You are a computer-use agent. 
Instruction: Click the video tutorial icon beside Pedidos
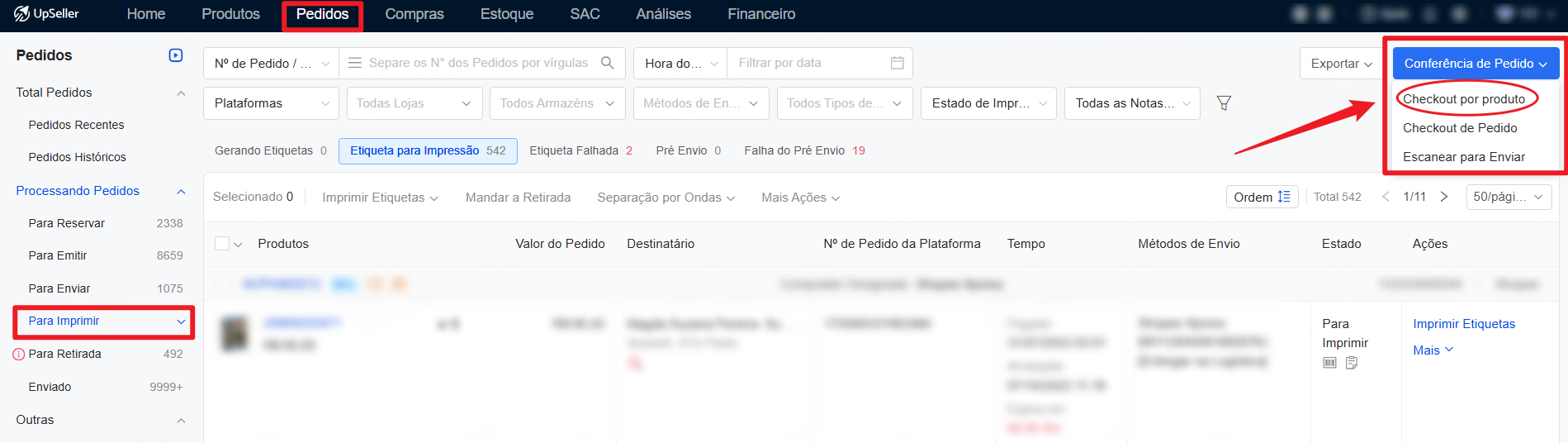[176, 55]
